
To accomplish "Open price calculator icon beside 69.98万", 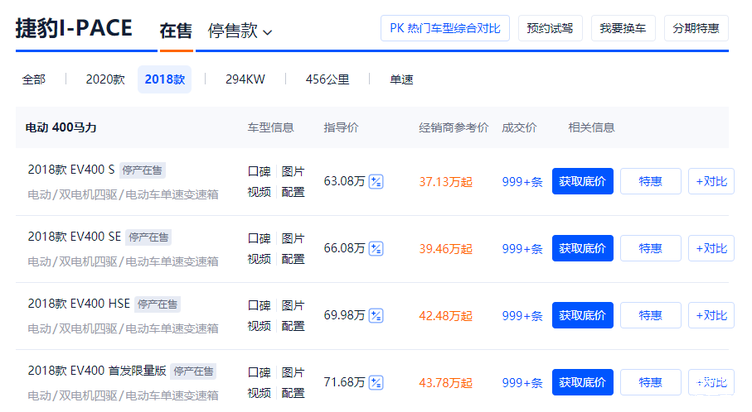I will pyautogui.click(x=376, y=316).
